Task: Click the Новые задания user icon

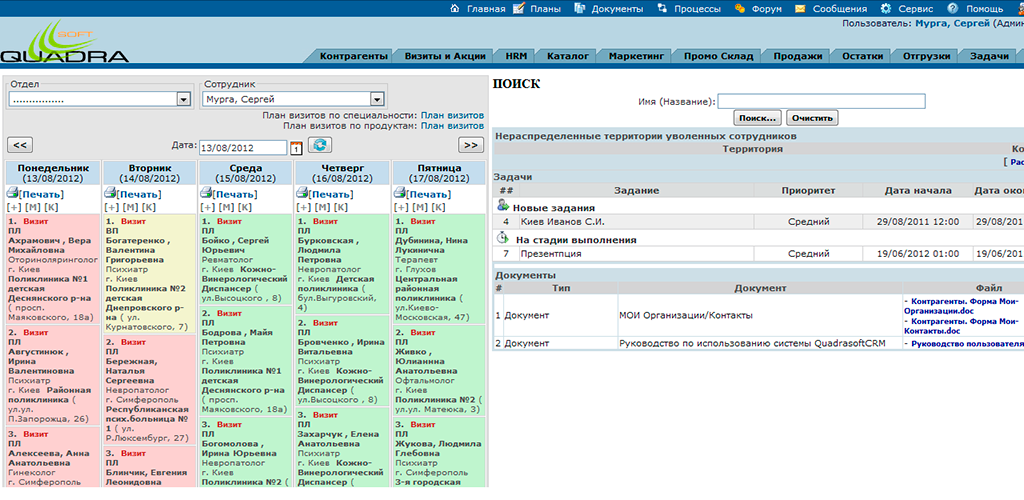Action: coord(503,206)
